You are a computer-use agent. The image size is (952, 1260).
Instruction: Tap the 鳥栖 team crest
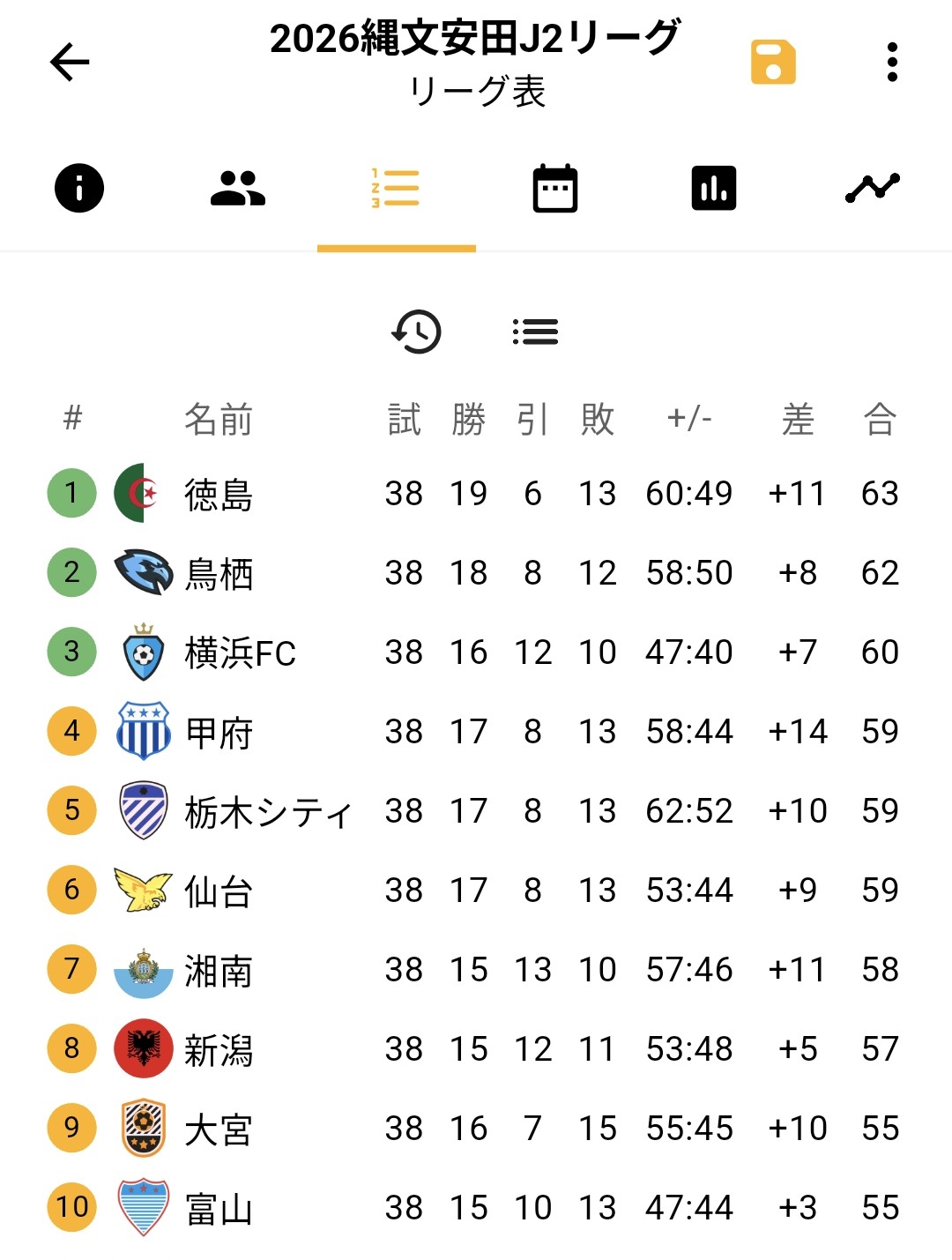(143, 572)
